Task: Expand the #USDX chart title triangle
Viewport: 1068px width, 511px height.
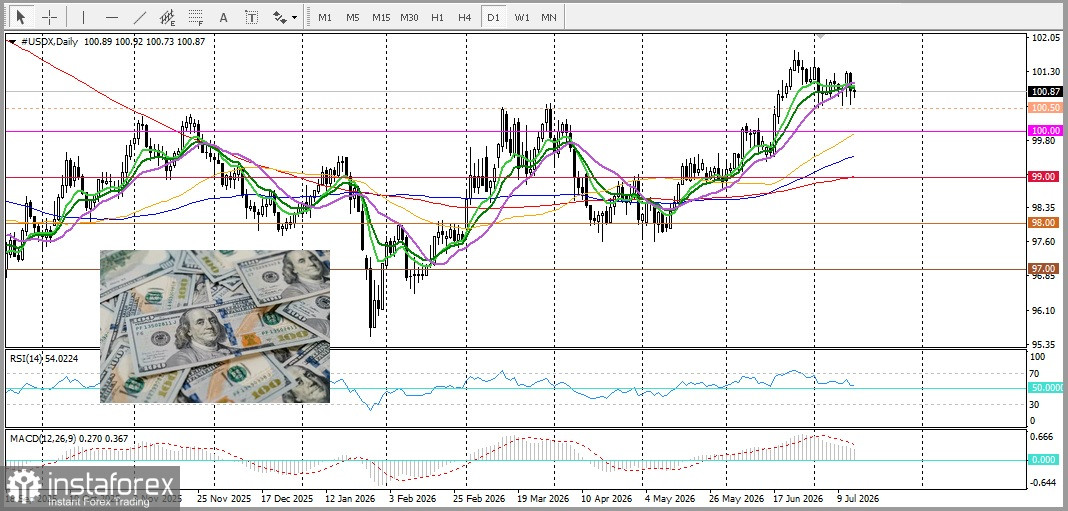Action: coord(12,42)
